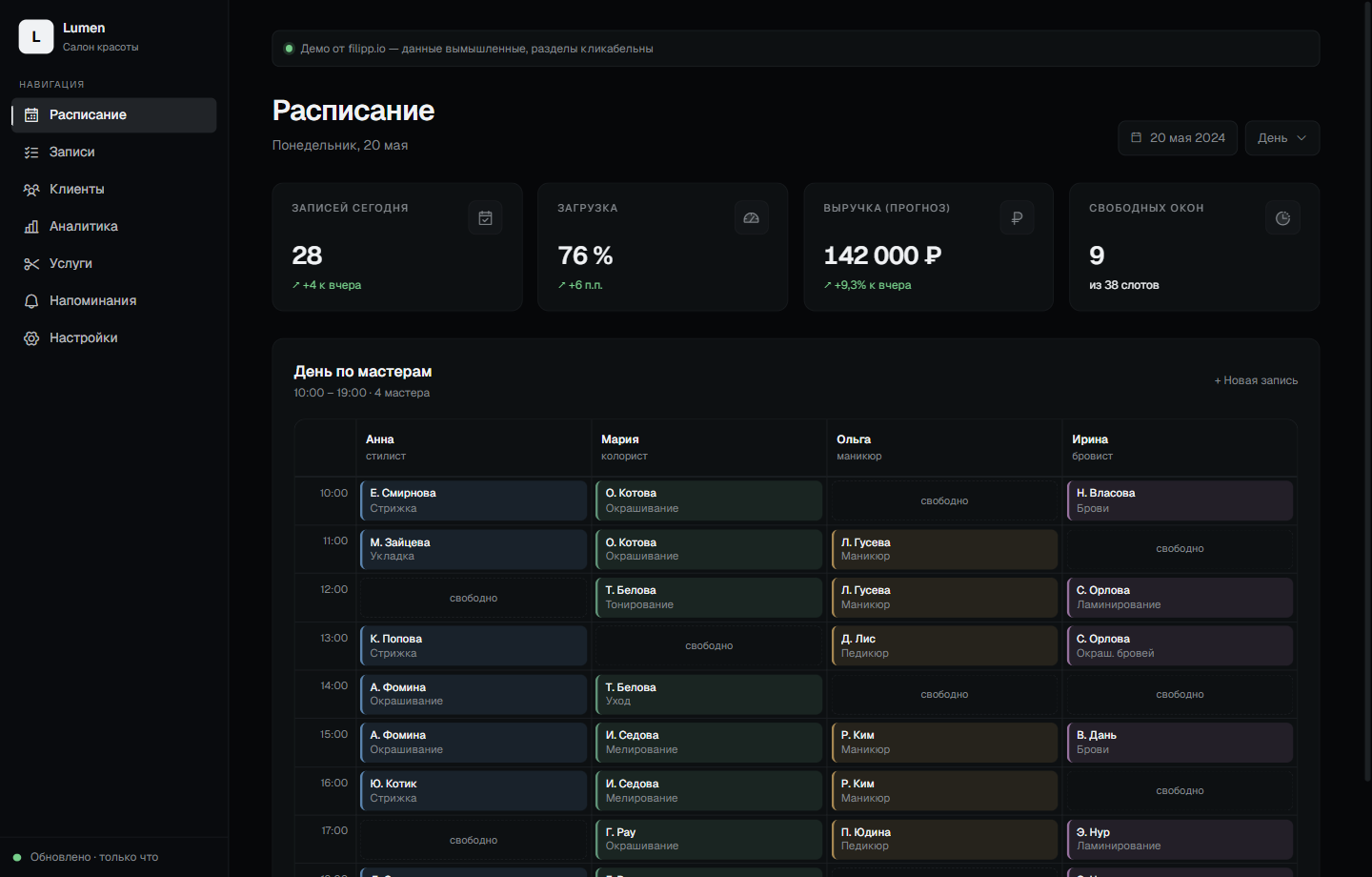
Task: Open the 20 мая 2024 date picker
Action: pyautogui.click(x=1178, y=138)
